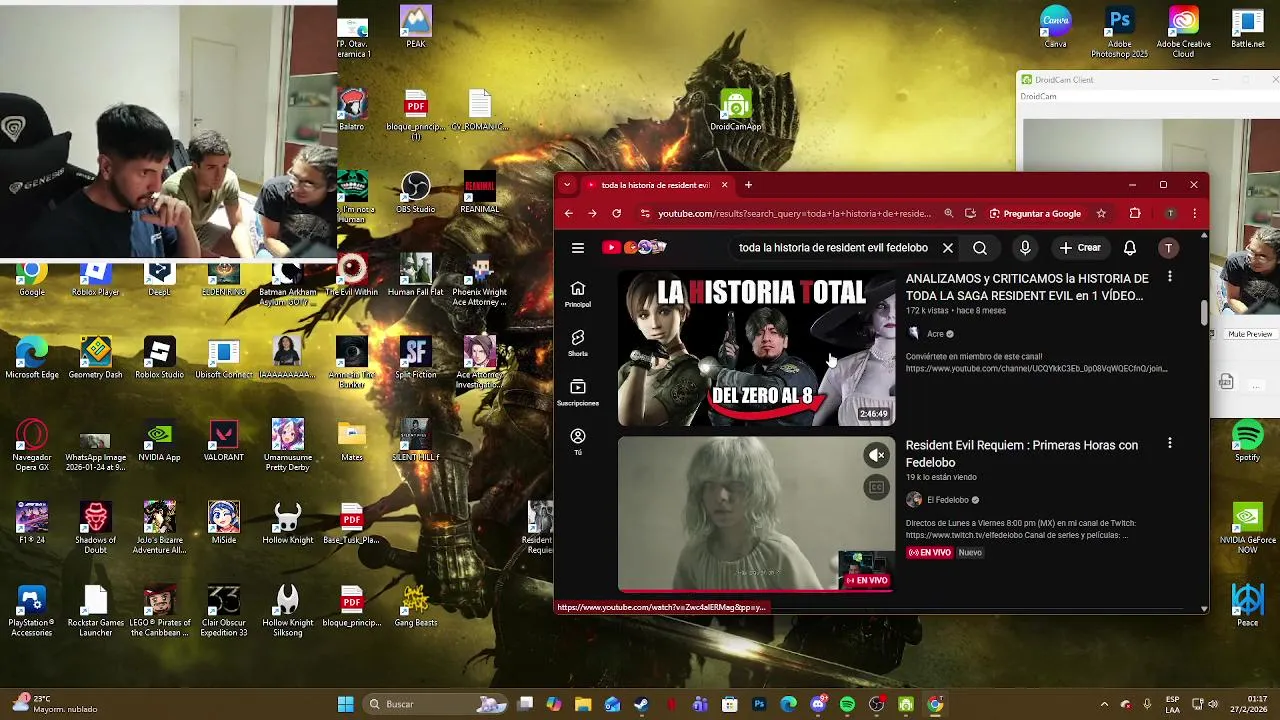Open the PEAK desktop shortcut
1280x720 pixels.
pyautogui.click(x=416, y=26)
